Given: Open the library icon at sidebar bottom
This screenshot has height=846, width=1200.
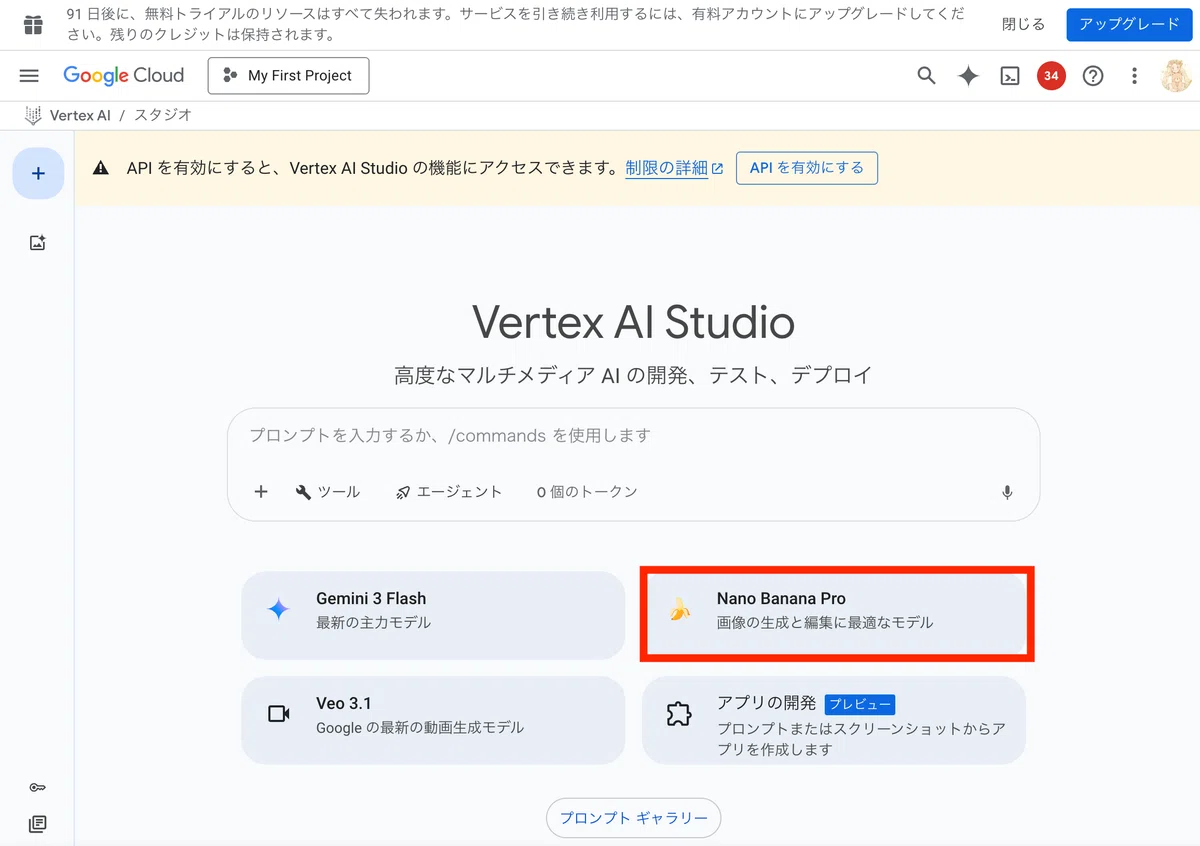Looking at the screenshot, I should pos(38,824).
